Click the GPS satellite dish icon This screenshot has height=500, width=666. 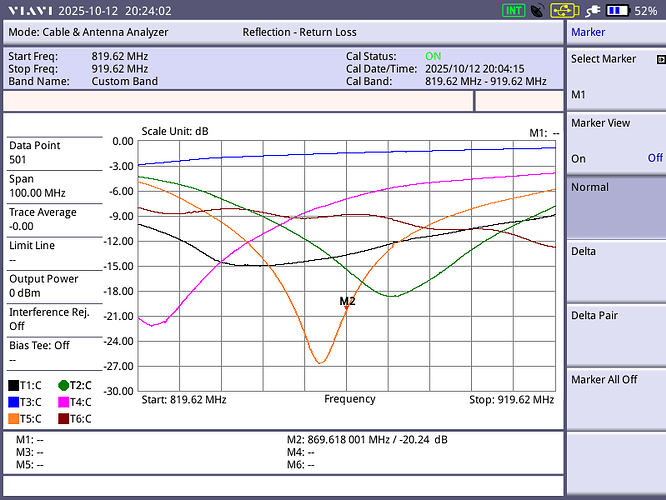pyautogui.click(x=538, y=11)
